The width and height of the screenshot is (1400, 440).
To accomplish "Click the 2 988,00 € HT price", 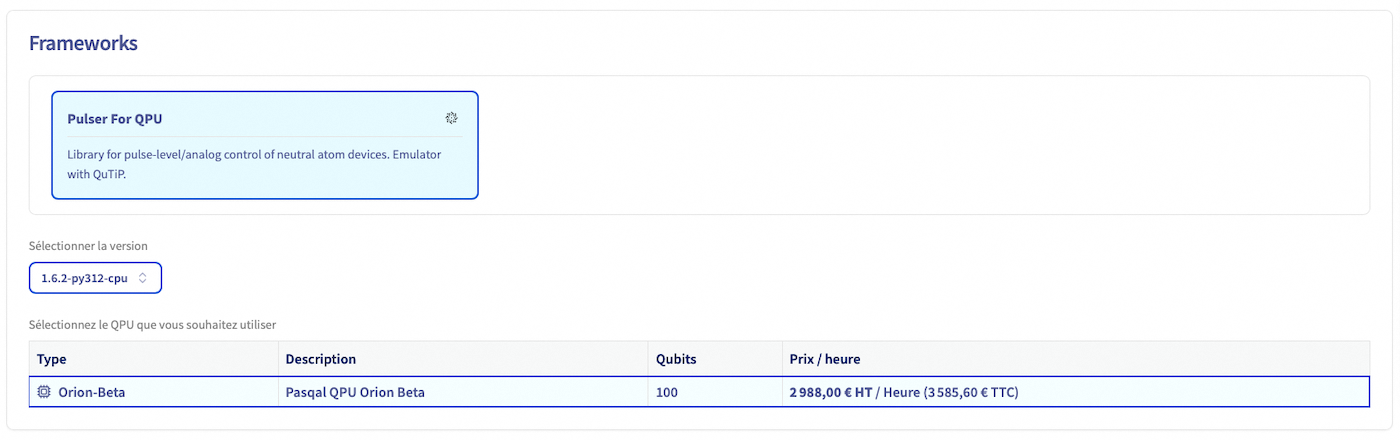I will coord(830,392).
